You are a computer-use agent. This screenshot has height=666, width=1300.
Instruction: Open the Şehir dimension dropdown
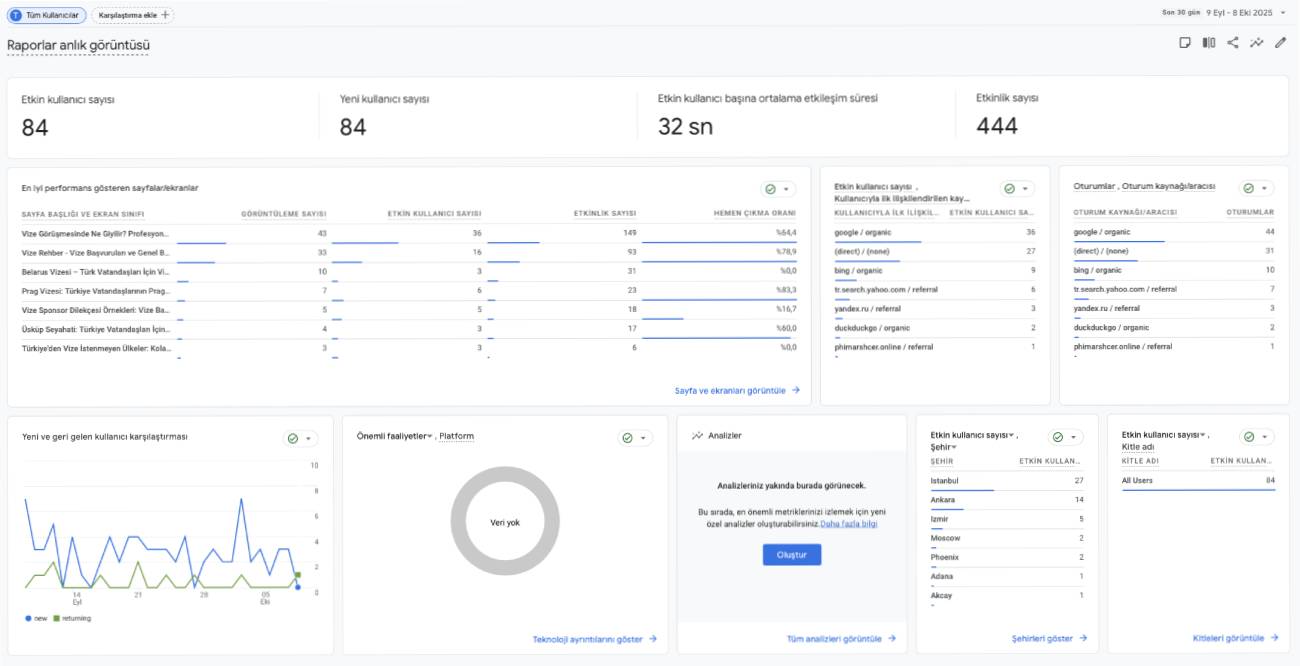pos(955,447)
